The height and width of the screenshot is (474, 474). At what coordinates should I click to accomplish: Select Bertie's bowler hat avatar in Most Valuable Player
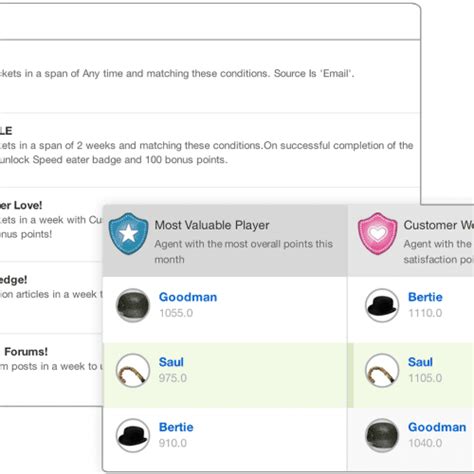coord(133,435)
